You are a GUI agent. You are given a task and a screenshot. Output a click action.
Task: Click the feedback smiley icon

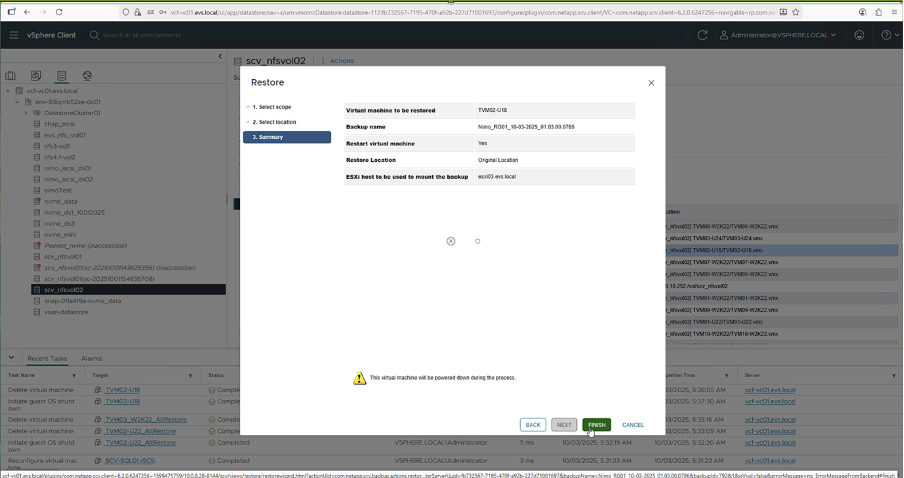point(859,35)
